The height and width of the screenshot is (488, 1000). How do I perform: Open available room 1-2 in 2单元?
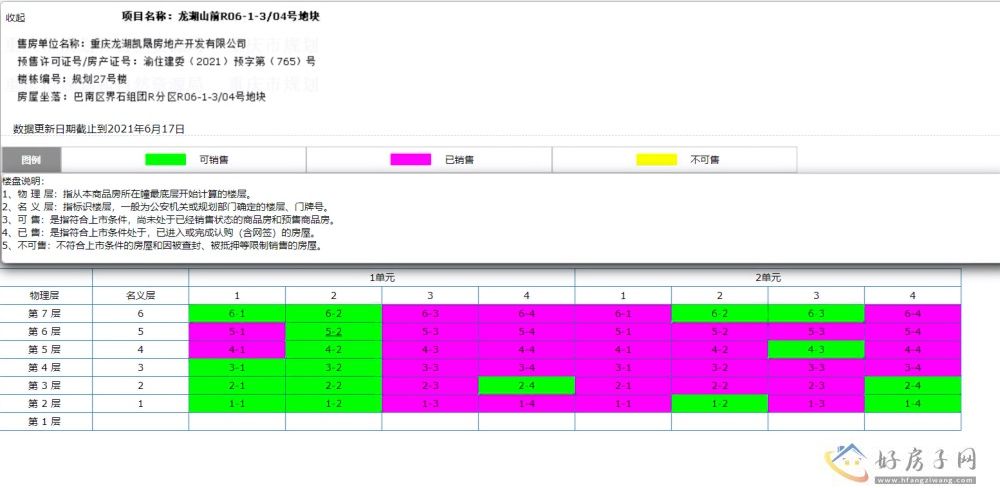(719, 403)
